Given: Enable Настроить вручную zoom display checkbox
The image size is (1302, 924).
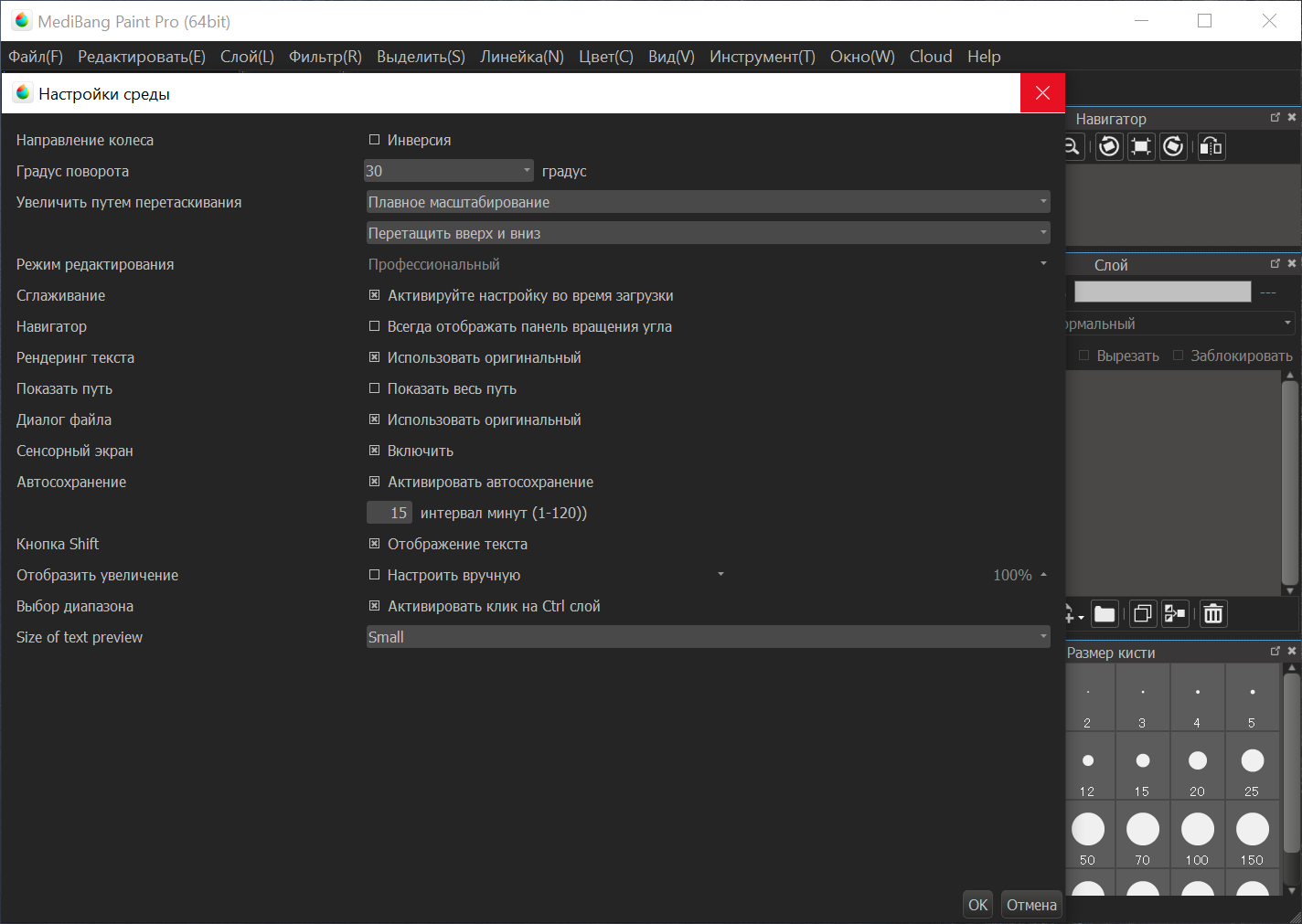Looking at the screenshot, I should pyautogui.click(x=374, y=575).
